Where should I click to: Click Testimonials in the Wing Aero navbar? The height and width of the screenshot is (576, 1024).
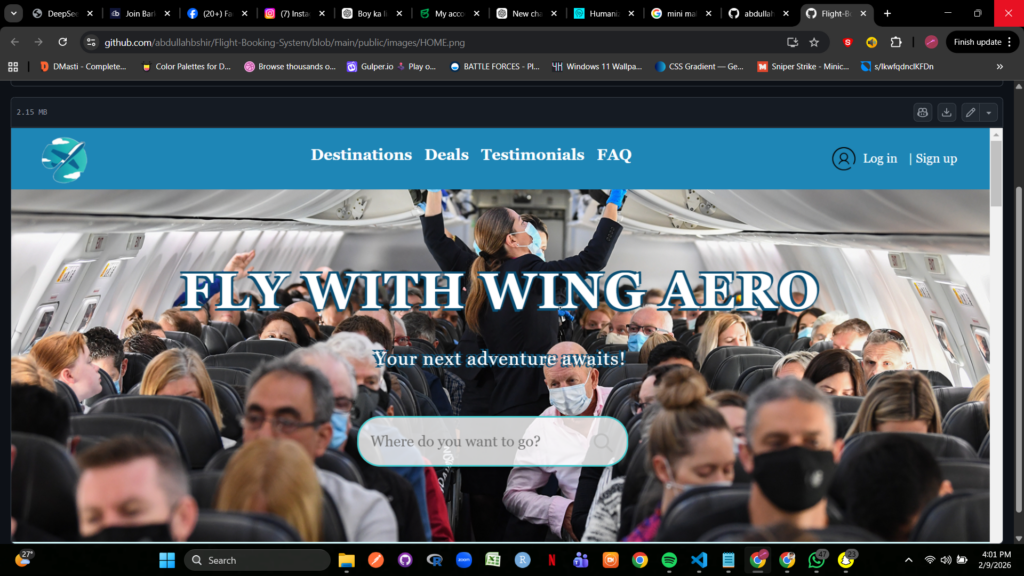pos(532,155)
